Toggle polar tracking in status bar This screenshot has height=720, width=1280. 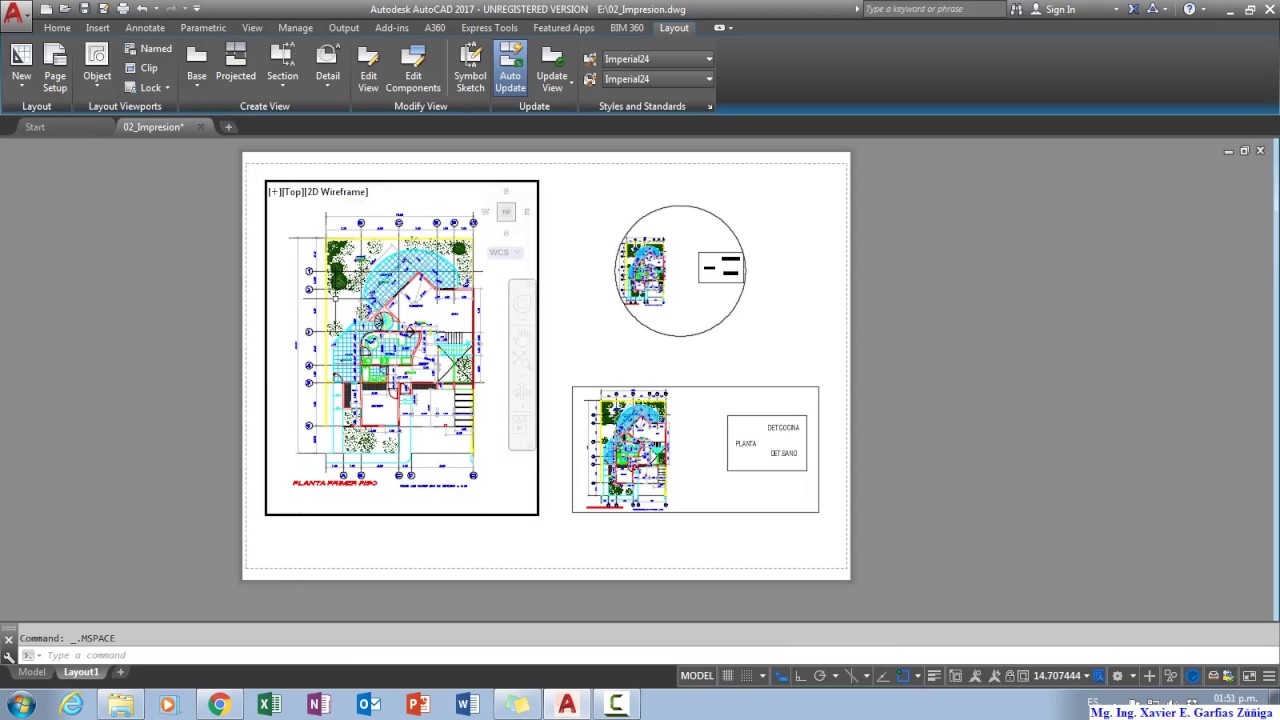[x=820, y=676]
